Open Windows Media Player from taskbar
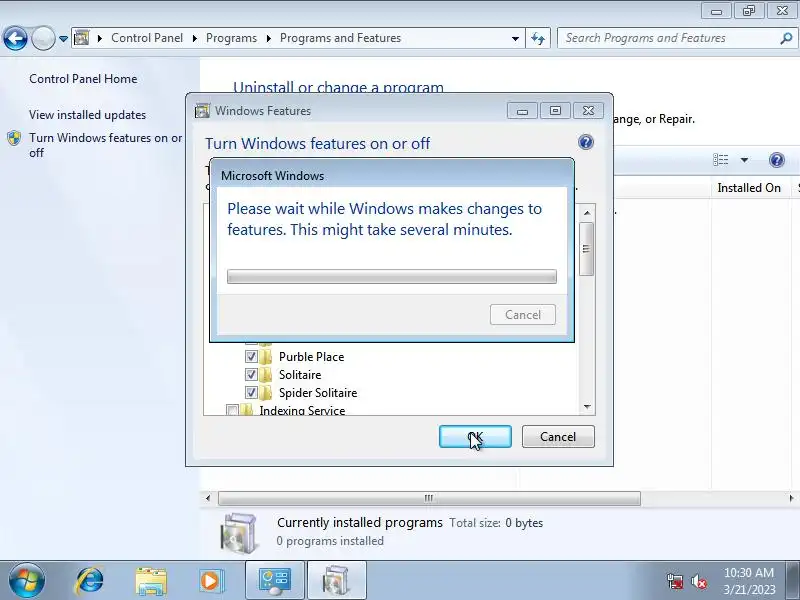Viewport: 800px width, 600px height. coord(211,581)
